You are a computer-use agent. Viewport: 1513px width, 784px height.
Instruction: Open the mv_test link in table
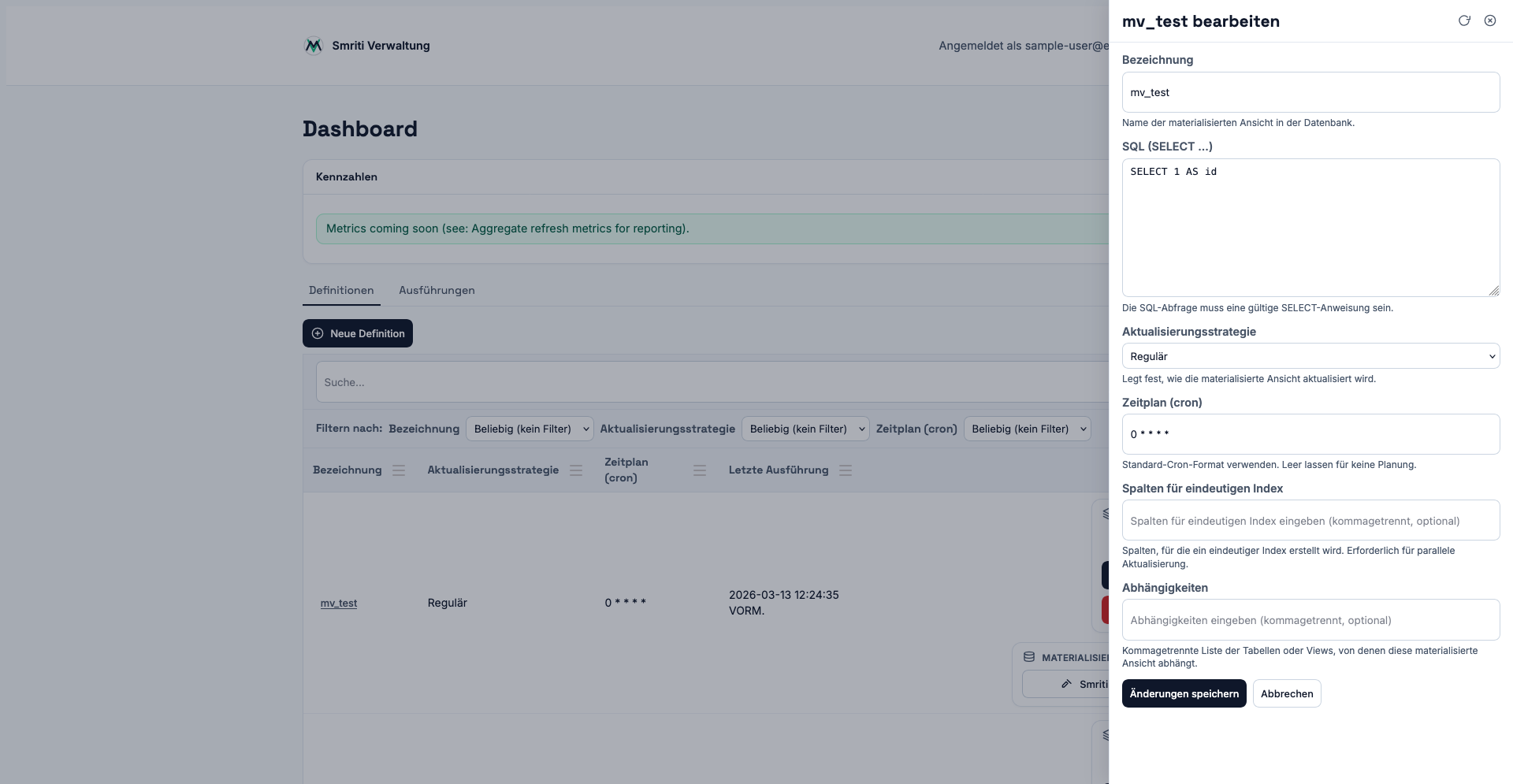pos(339,604)
